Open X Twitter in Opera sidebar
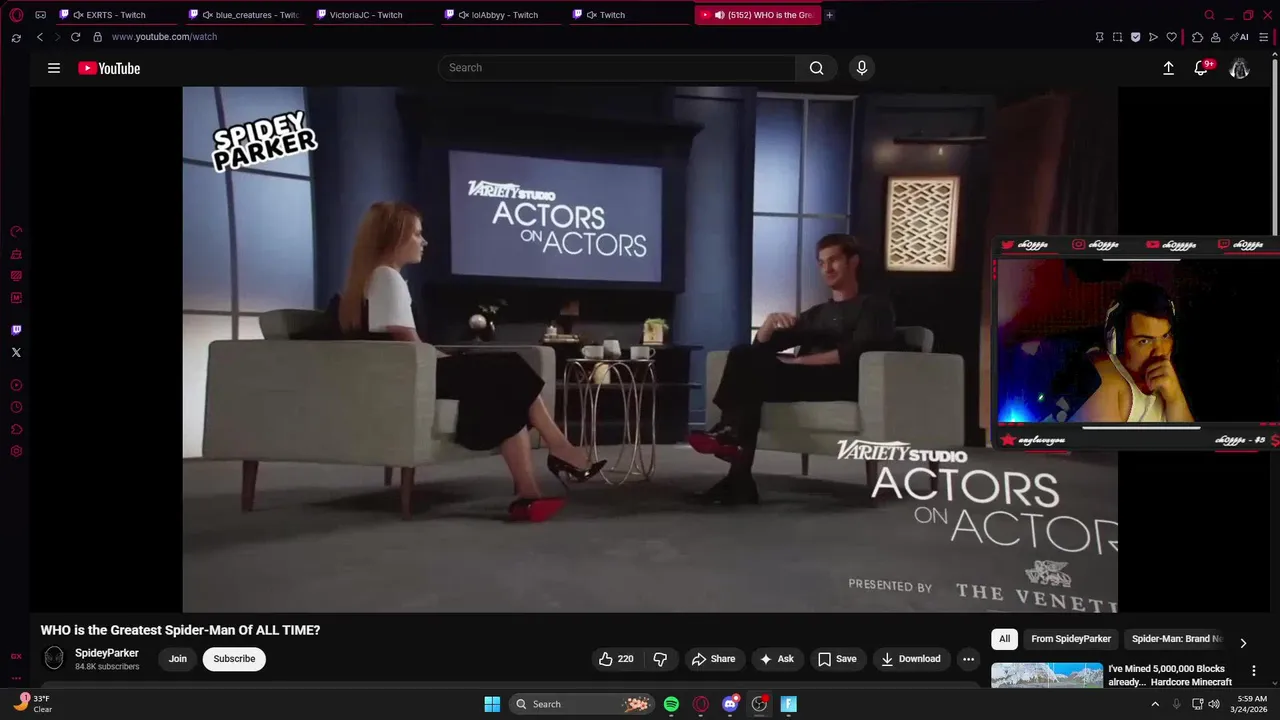Viewport: 1280px width, 720px height. click(x=16, y=352)
